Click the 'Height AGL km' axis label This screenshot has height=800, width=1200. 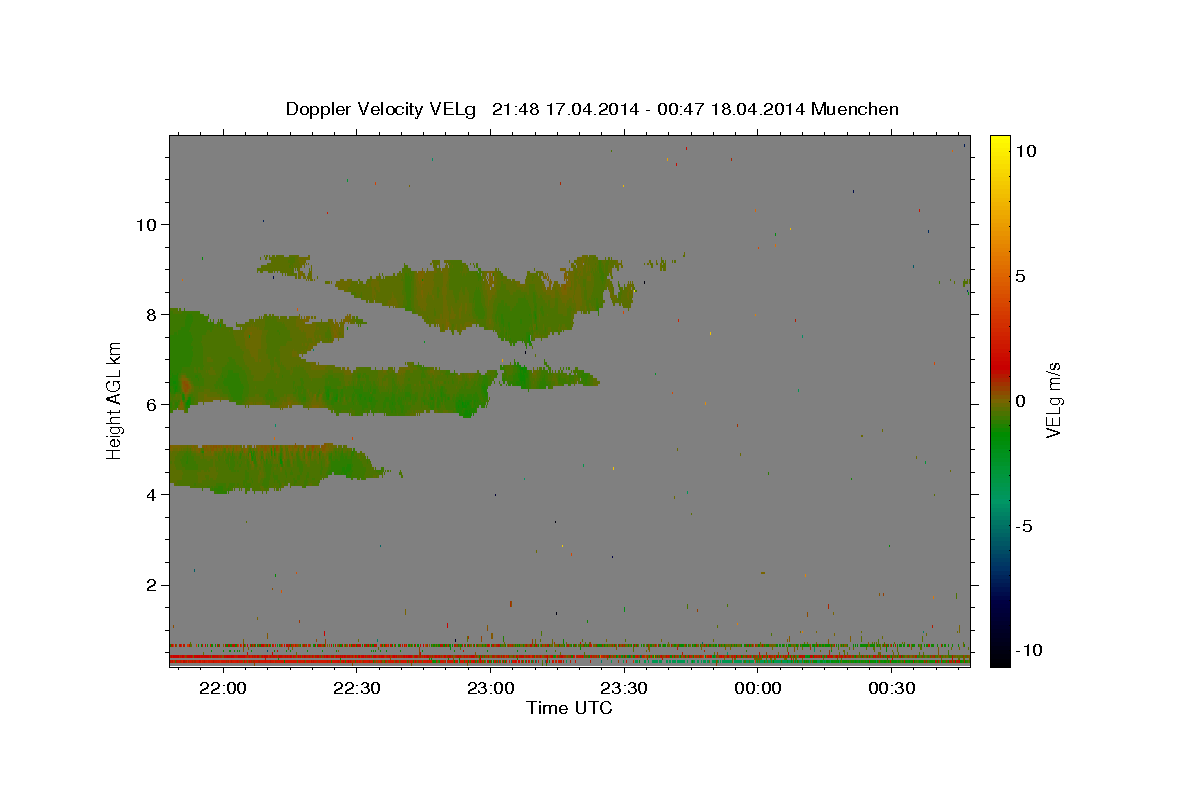tap(115, 401)
